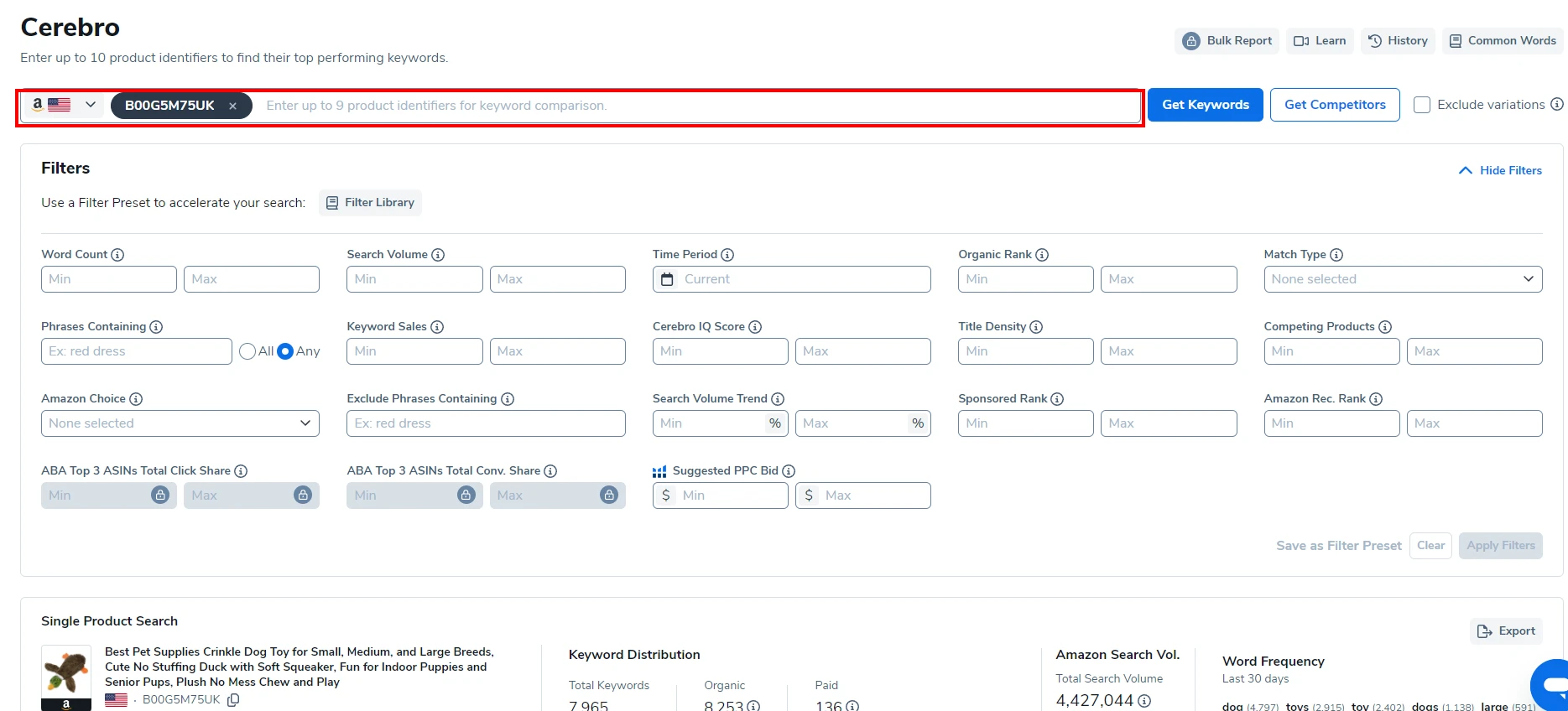Click the Get Keywords button
This screenshot has height=711, width=1568.
click(x=1205, y=105)
